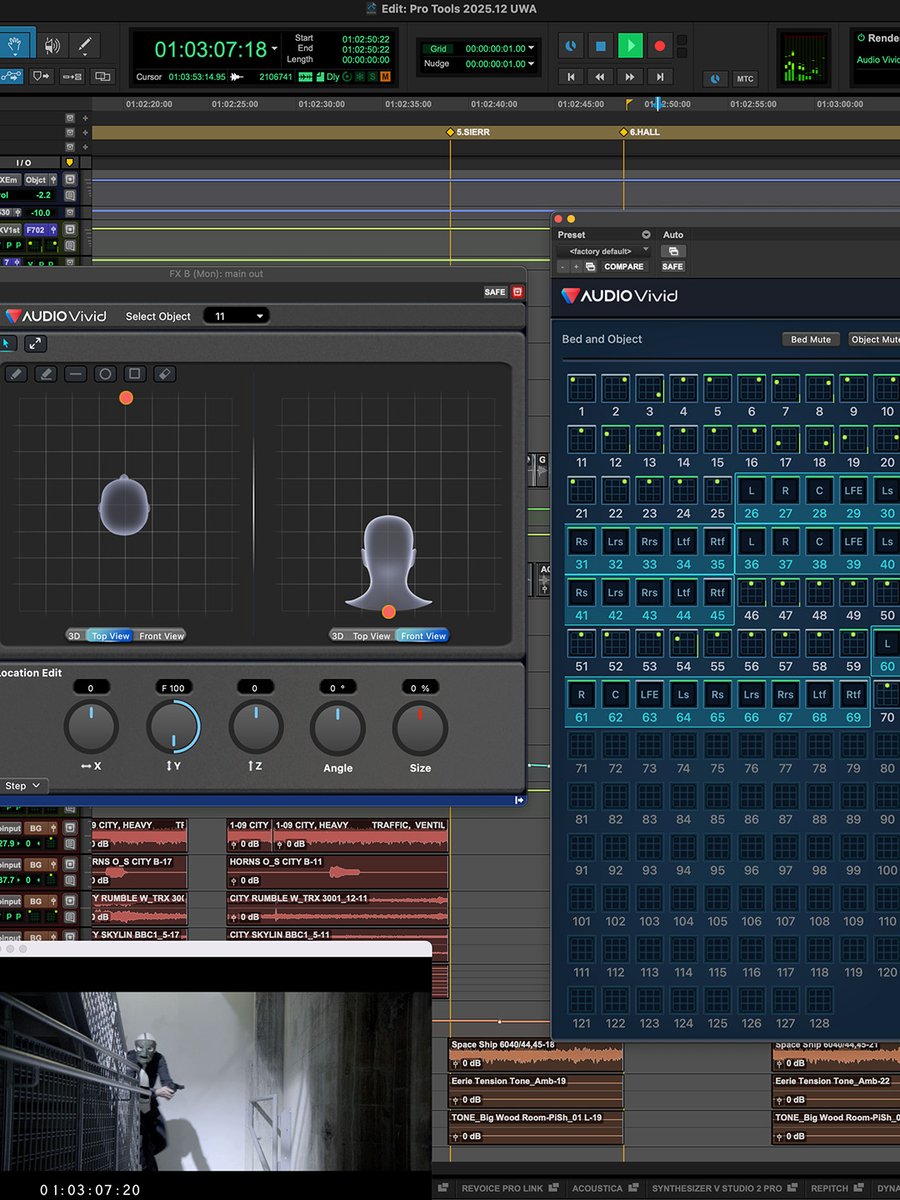
Task: Select the Scrubber speaker tool
Action: [52, 45]
